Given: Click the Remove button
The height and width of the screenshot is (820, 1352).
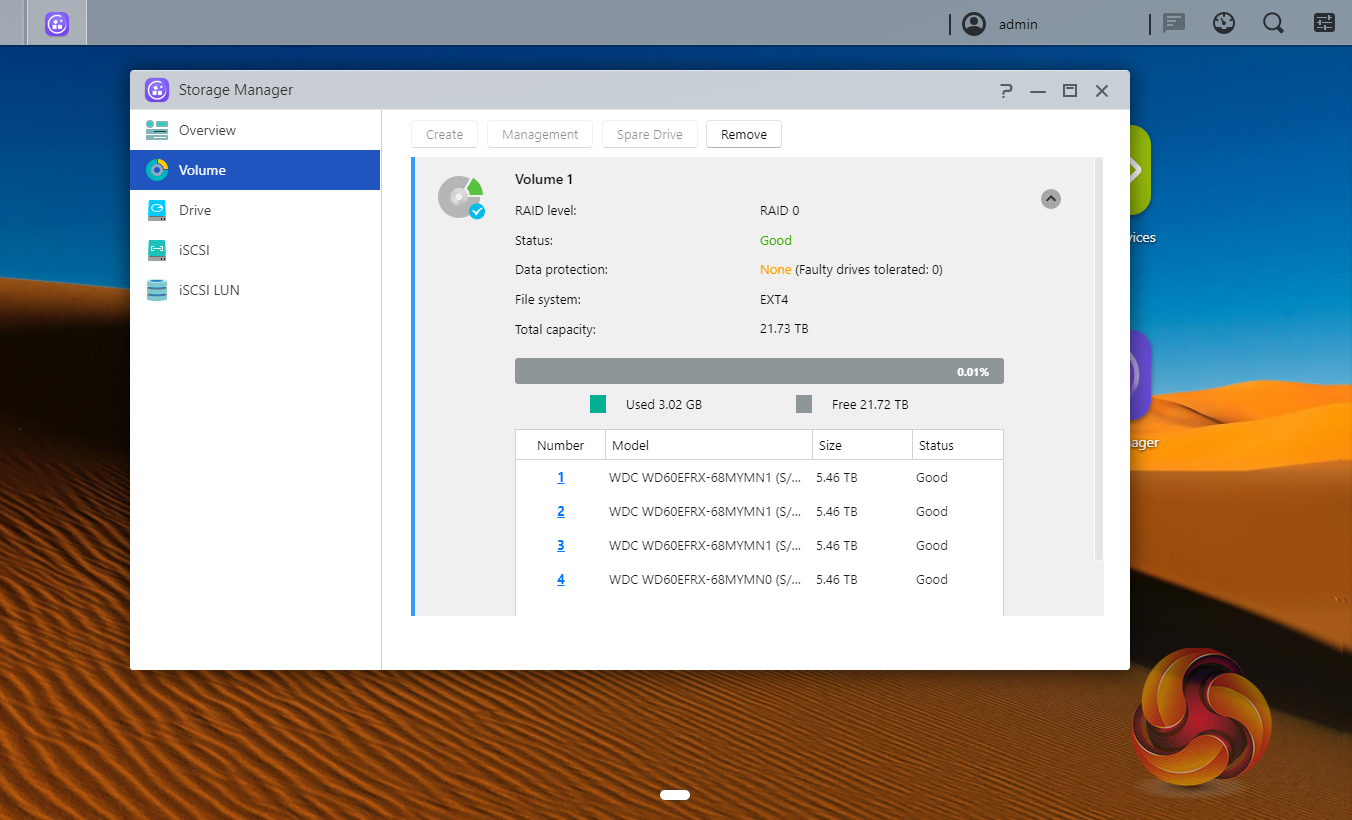Looking at the screenshot, I should click(x=744, y=135).
